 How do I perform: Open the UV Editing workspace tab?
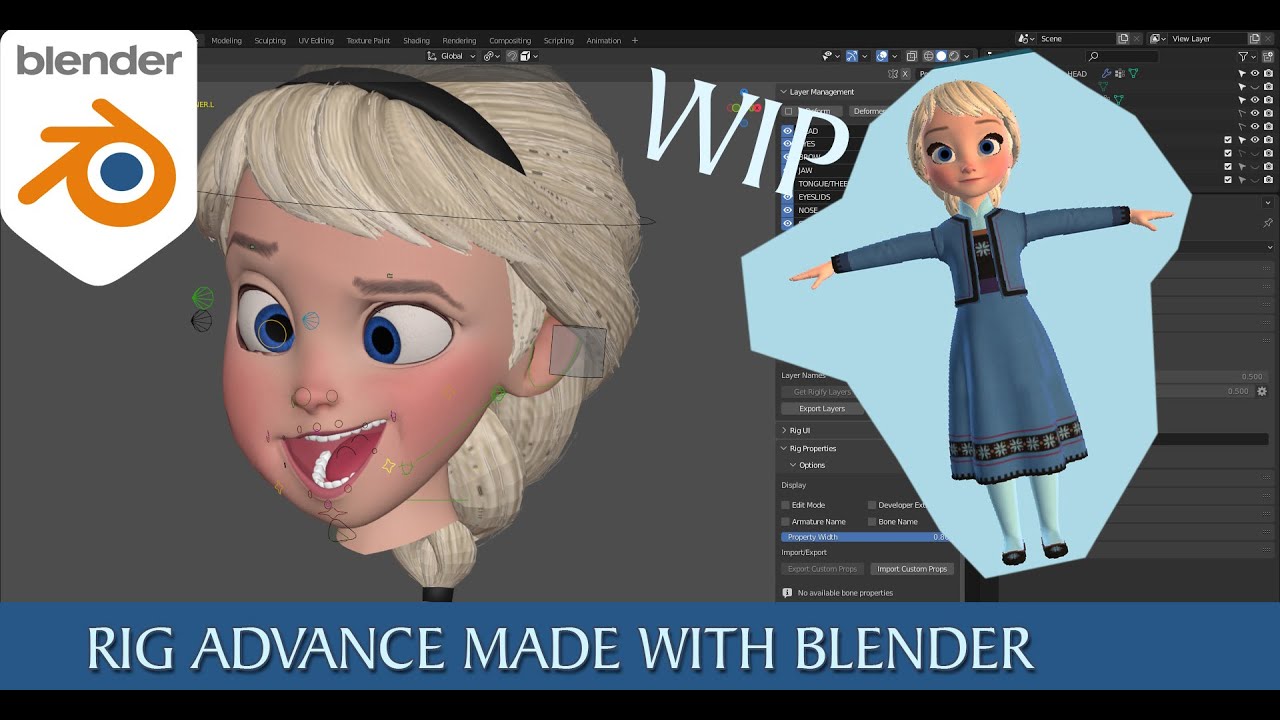(316, 41)
